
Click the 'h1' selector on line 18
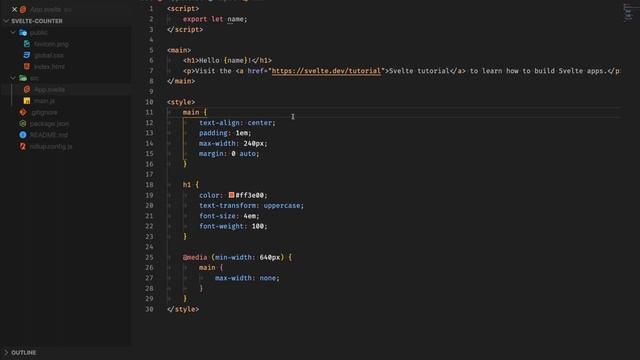(187, 185)
